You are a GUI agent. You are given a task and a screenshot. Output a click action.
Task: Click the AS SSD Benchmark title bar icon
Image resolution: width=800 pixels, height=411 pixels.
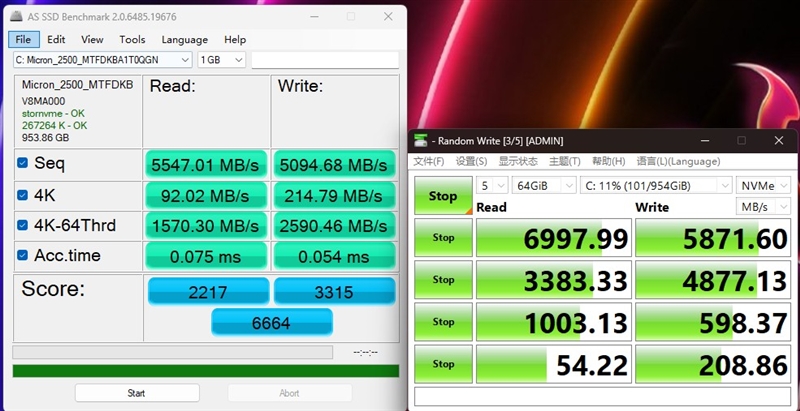pos(17,17)
